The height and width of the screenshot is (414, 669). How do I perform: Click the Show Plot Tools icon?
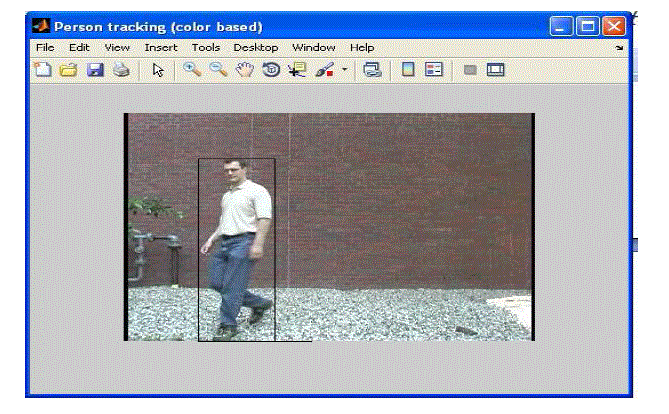495,70
